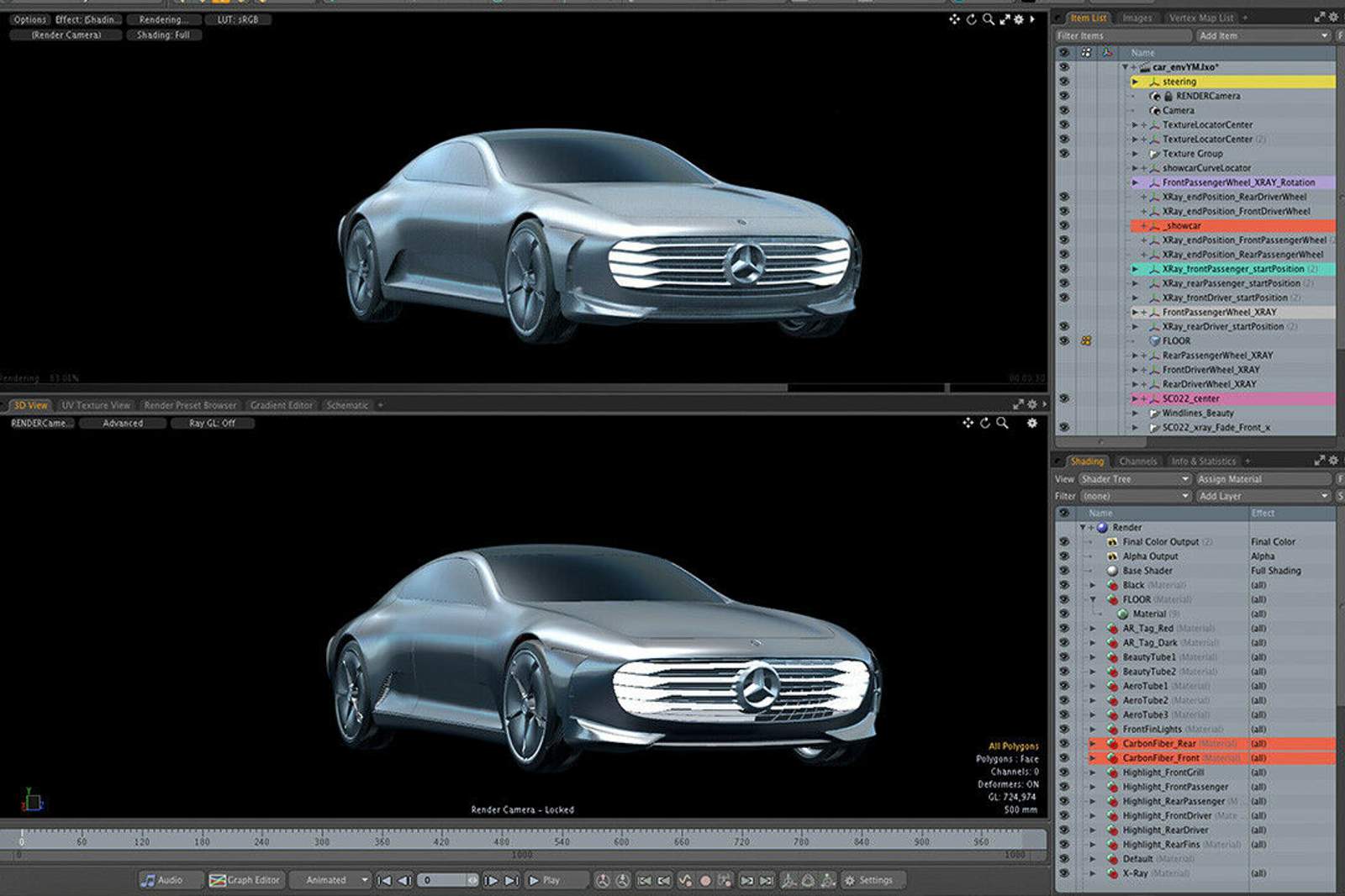This screenshot has width=1345, height=896.
Task: Click the Graph Editor button
Action: pyautogui.click(x=245, y=880)
